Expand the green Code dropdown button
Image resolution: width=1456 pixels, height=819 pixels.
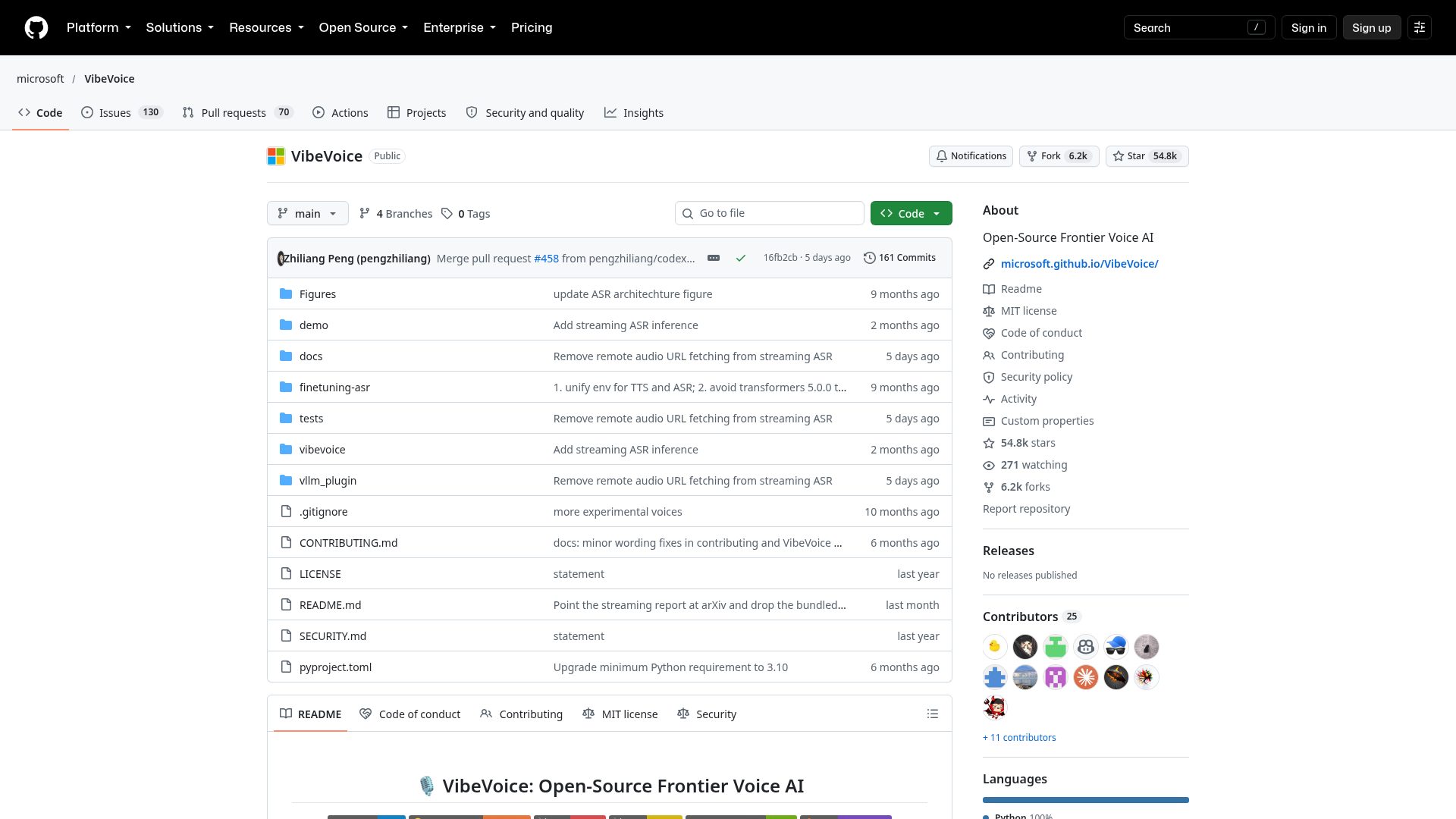pyautogui.click(x=911, y=213)
